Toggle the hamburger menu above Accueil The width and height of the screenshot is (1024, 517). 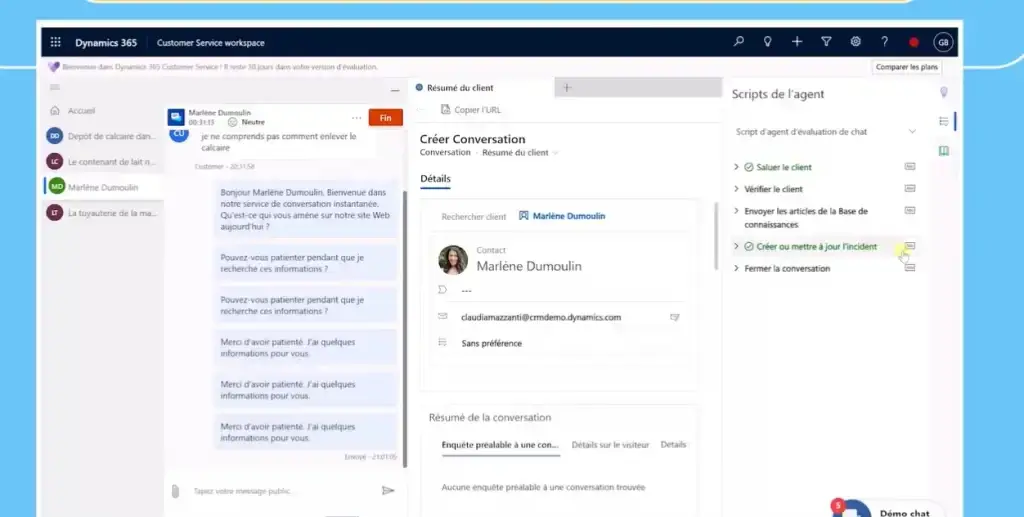pyautogui.click(x=55, y=87)
